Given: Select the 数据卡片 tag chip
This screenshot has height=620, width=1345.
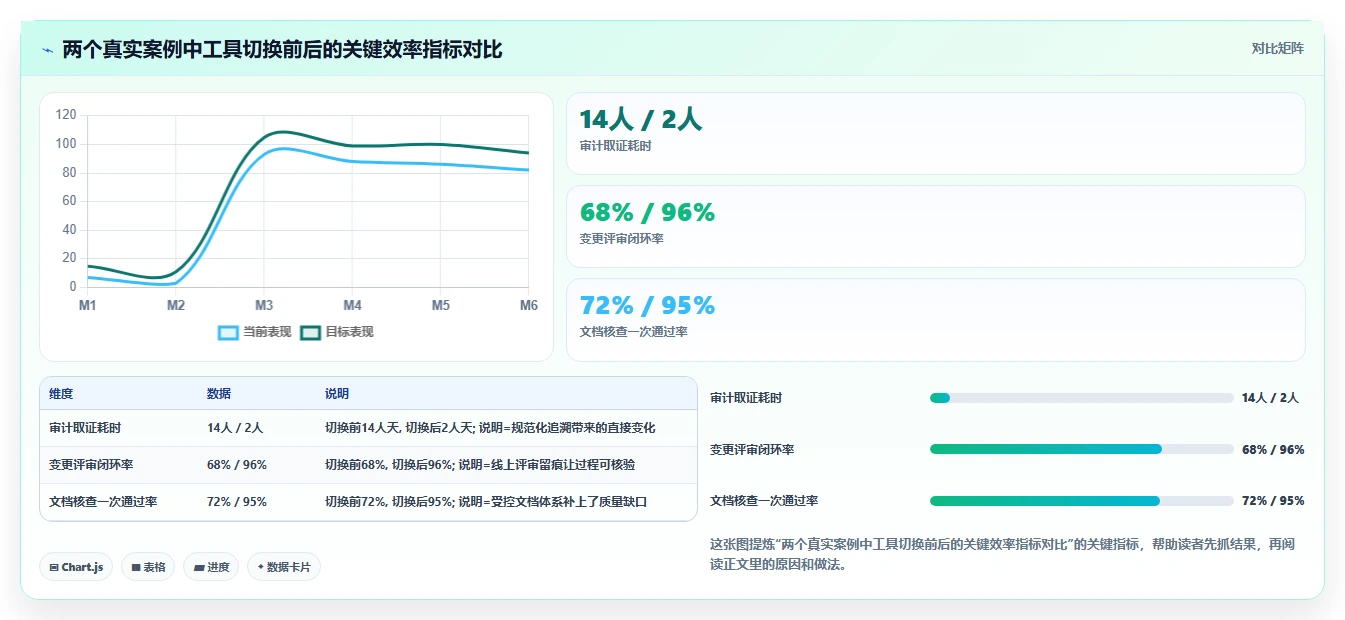Looking at the screenshot, I should click(x=284, y=567).
